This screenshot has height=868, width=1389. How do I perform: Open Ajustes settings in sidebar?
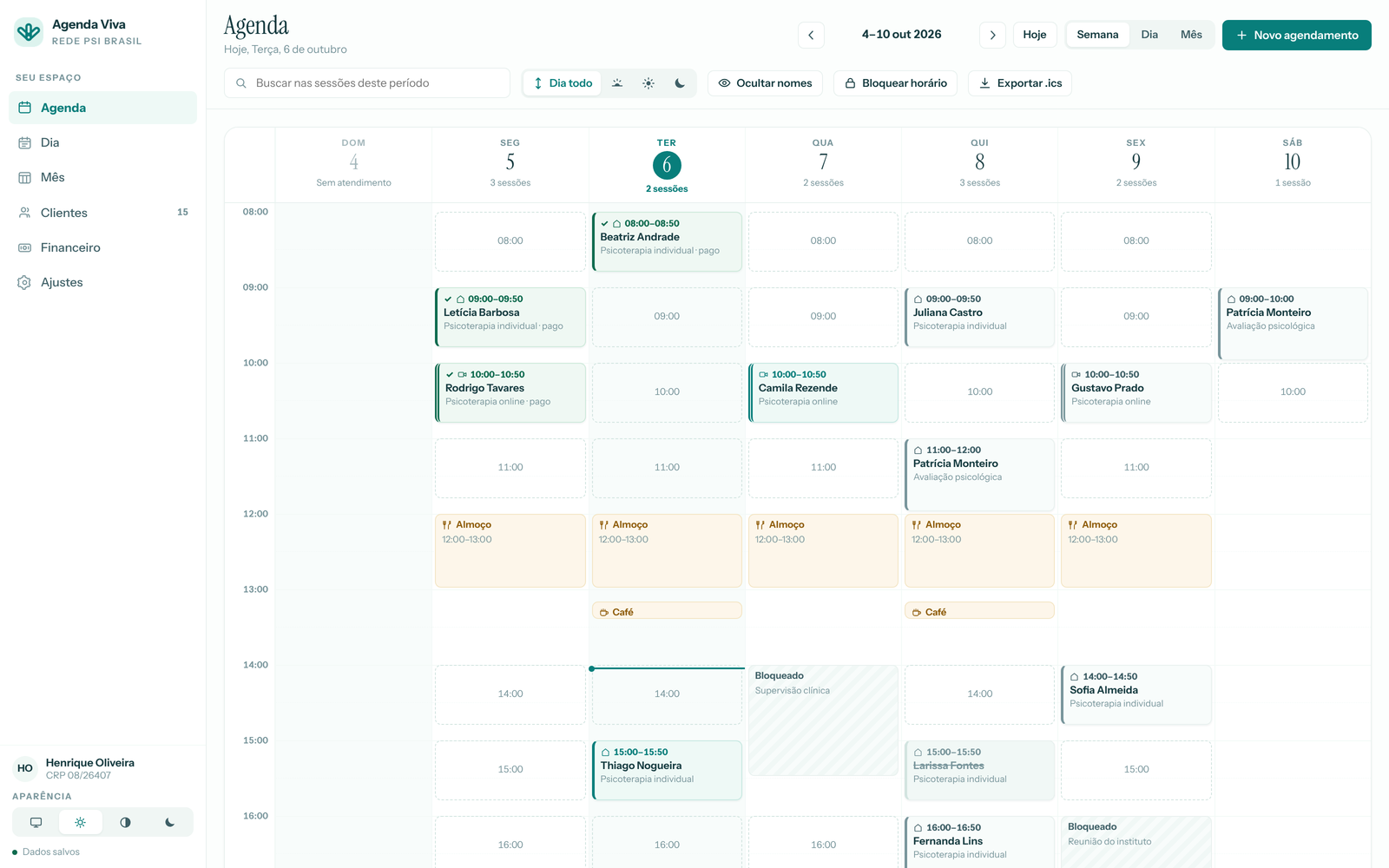pos(102,282)
